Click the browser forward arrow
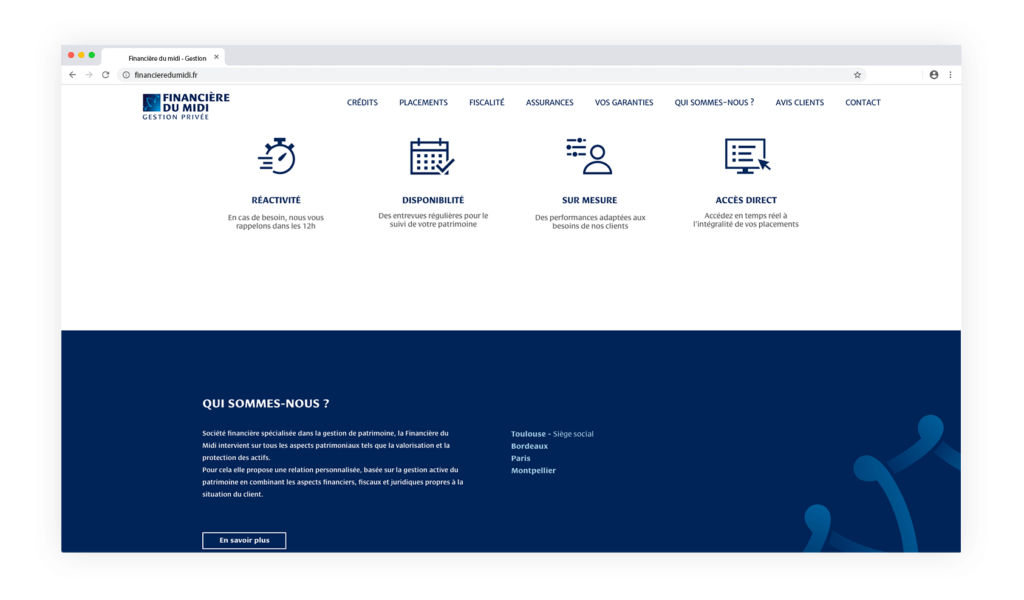The width and height of the screenshot is (1024, 600). [x=89, y=75]
